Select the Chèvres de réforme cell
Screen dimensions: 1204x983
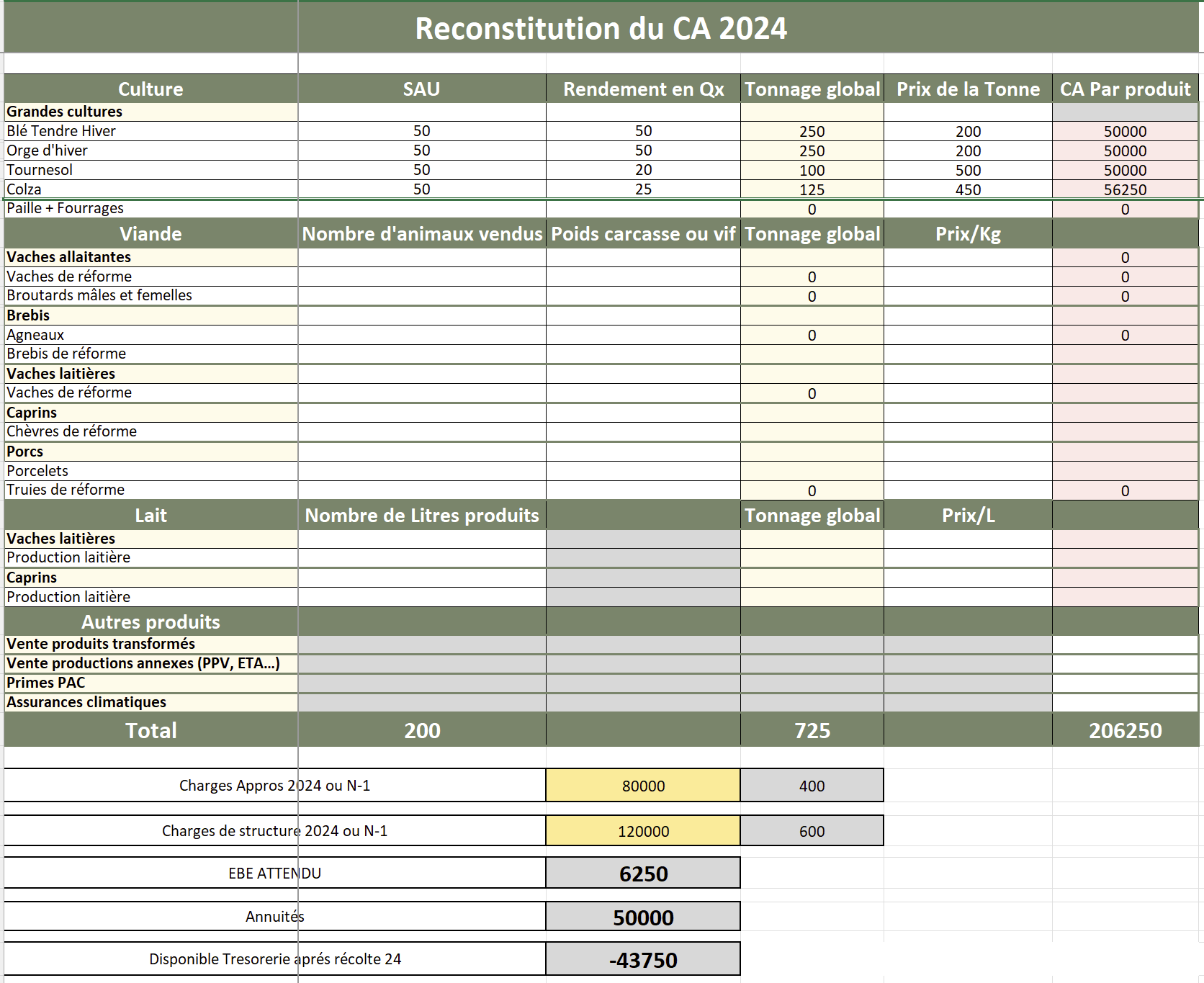[x=150, y=432]
